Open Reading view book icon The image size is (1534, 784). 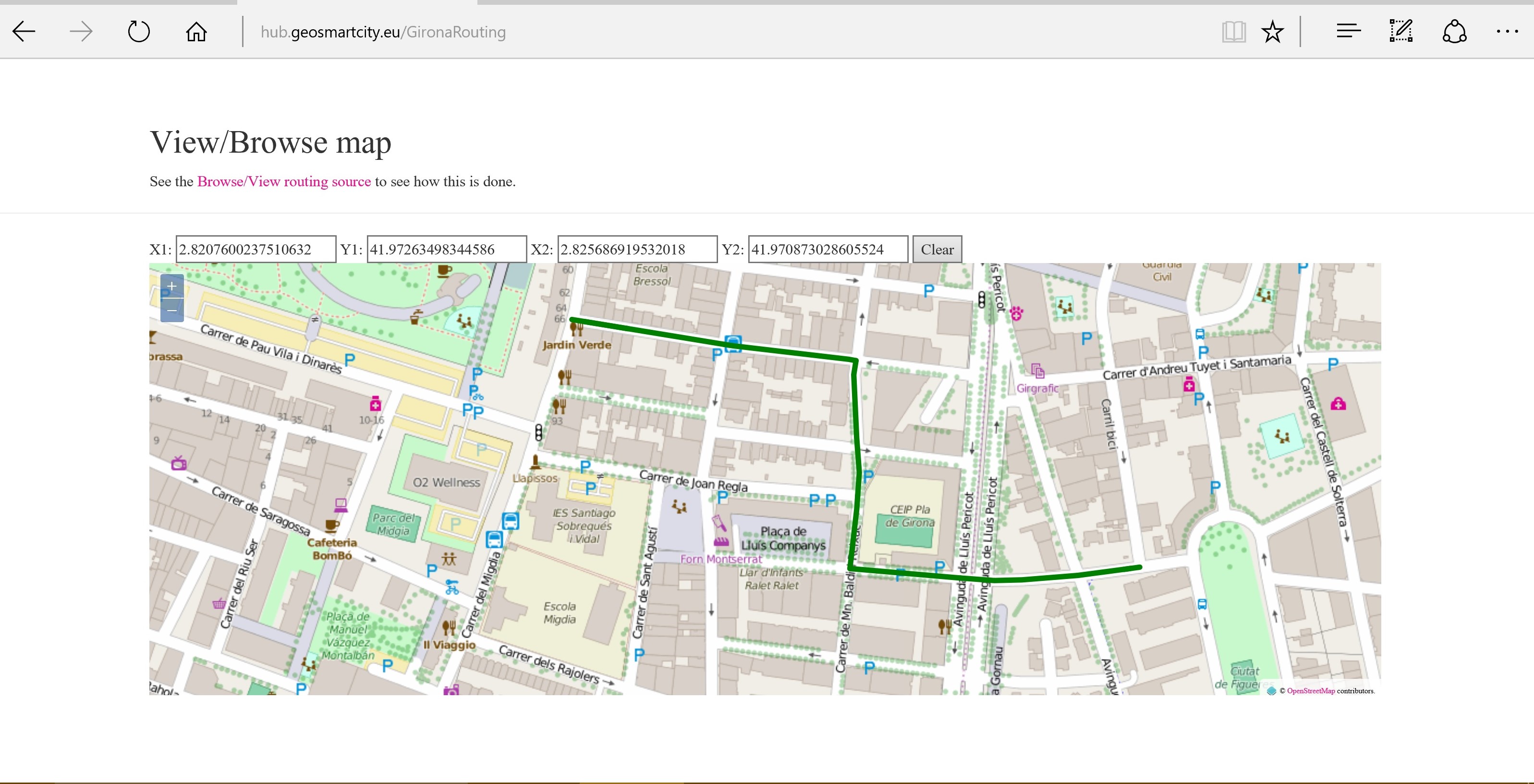click(1233, 32)
